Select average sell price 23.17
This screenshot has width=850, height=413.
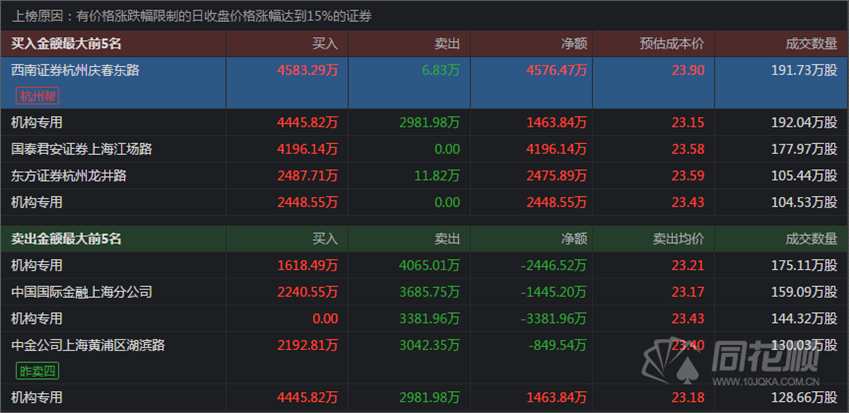point(688,292)
